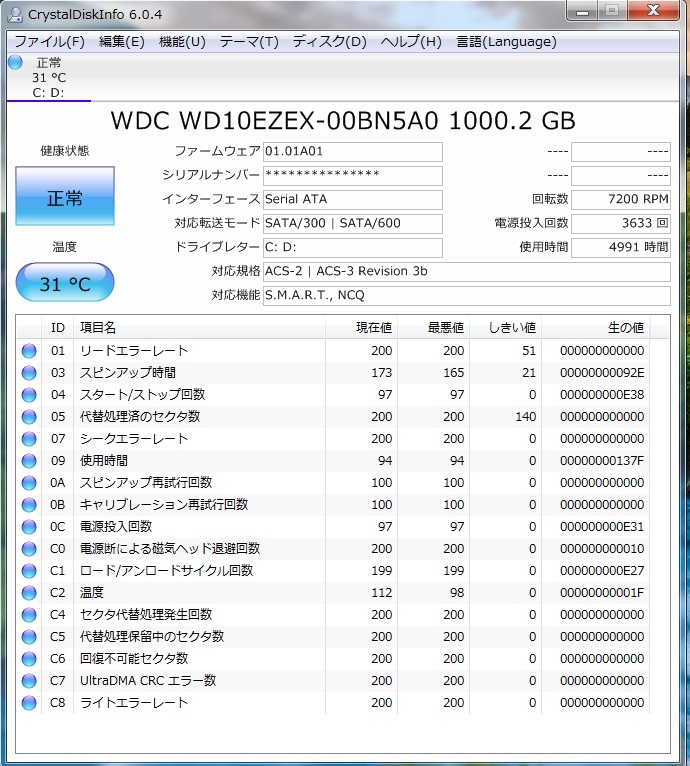Click status orb of UltraDMA CRC エラー数 row

pos(29,681)
